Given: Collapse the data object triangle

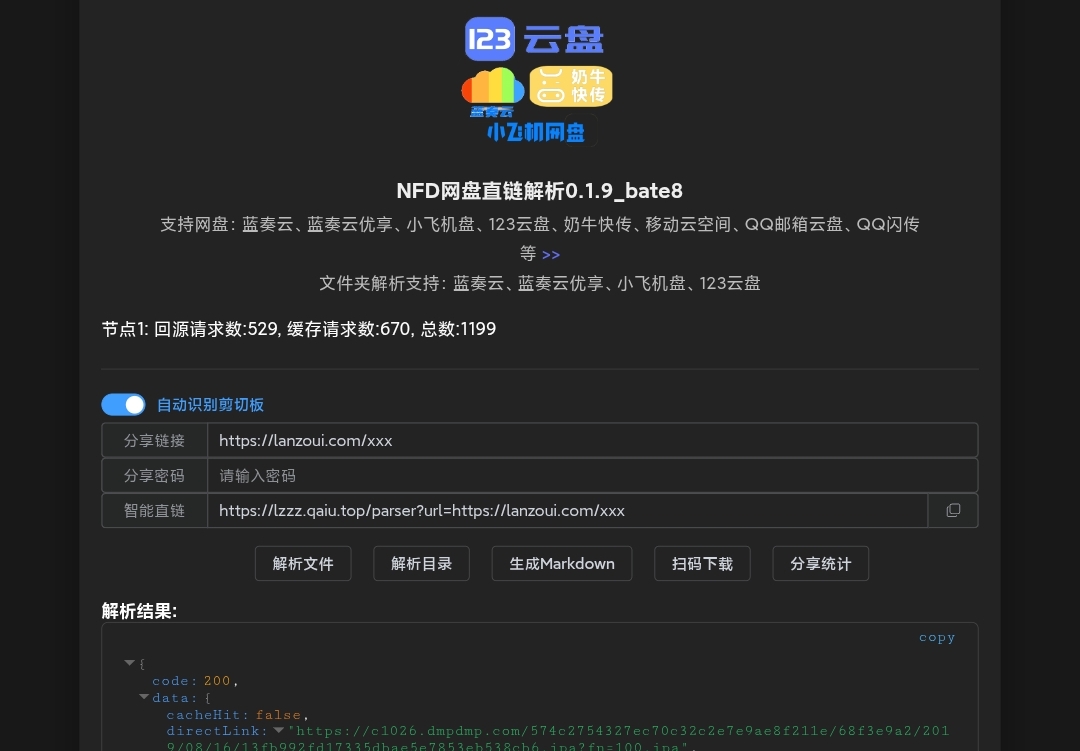Looking at the screenshot, I should pyautogui.click(x=144, y=697).
